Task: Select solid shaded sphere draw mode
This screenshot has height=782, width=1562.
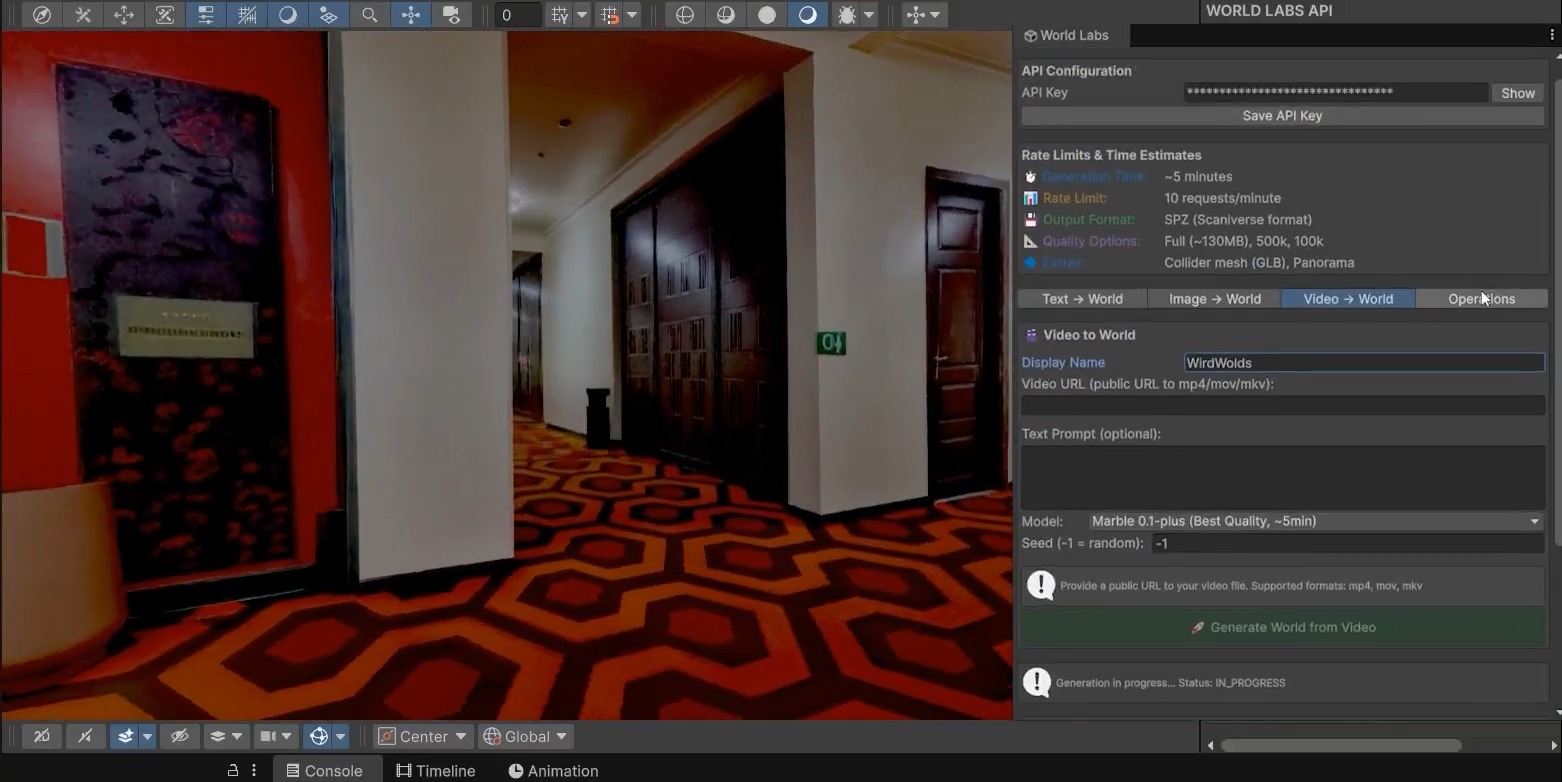Action: coord(767,15)
